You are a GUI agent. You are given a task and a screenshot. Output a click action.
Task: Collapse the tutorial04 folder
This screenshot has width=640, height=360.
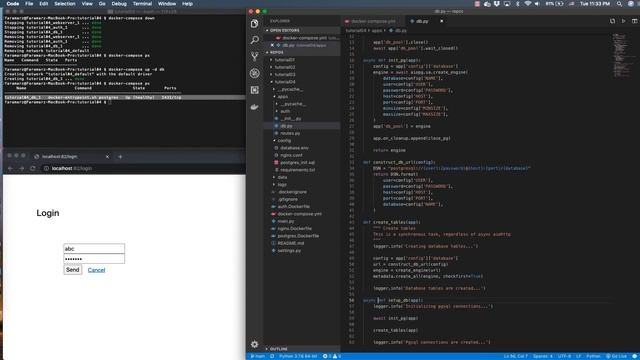(x=284, y=82)
